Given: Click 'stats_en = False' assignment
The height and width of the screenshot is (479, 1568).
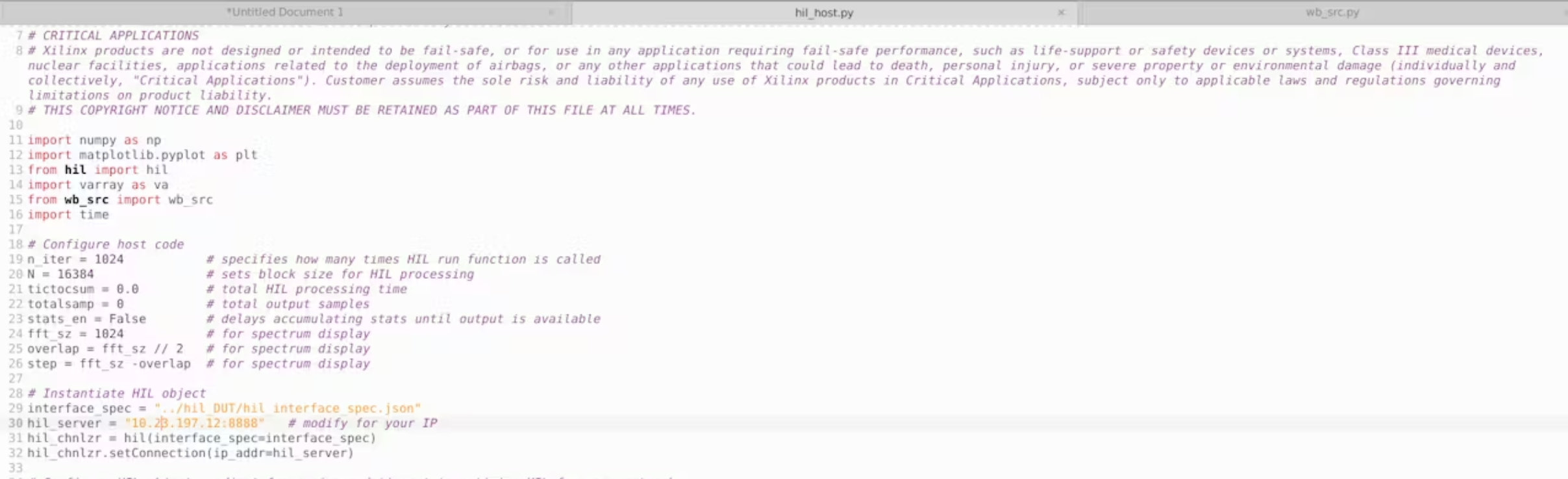Looking at the screenshot, I should click(86, 319).
